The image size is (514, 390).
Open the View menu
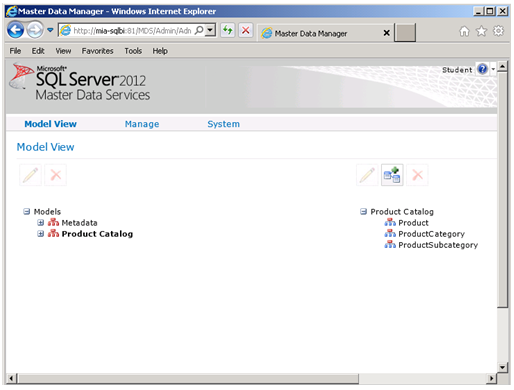[63, 51]
